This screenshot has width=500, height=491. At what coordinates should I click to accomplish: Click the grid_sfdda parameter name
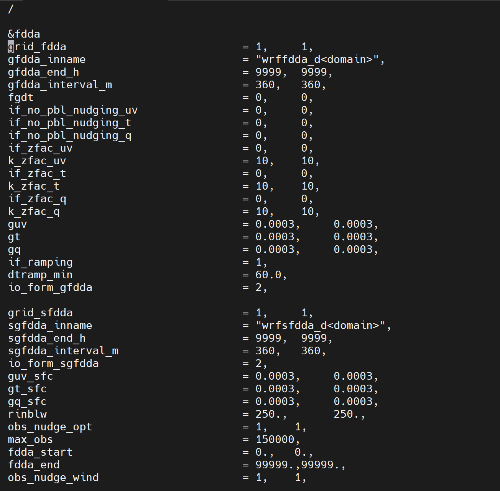pos(40,313)
